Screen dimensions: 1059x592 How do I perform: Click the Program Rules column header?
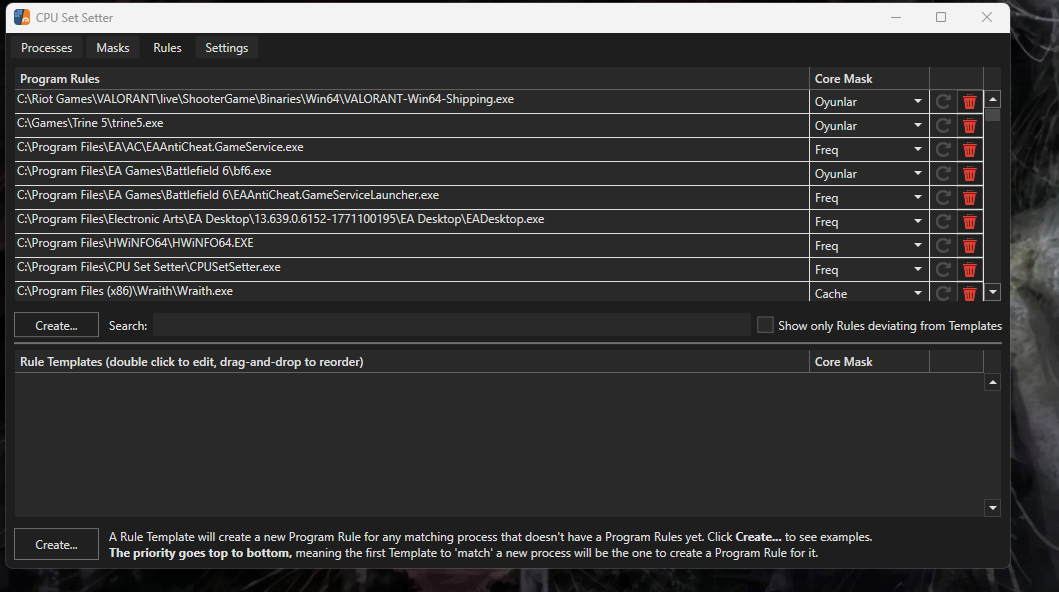pos(411,78)
